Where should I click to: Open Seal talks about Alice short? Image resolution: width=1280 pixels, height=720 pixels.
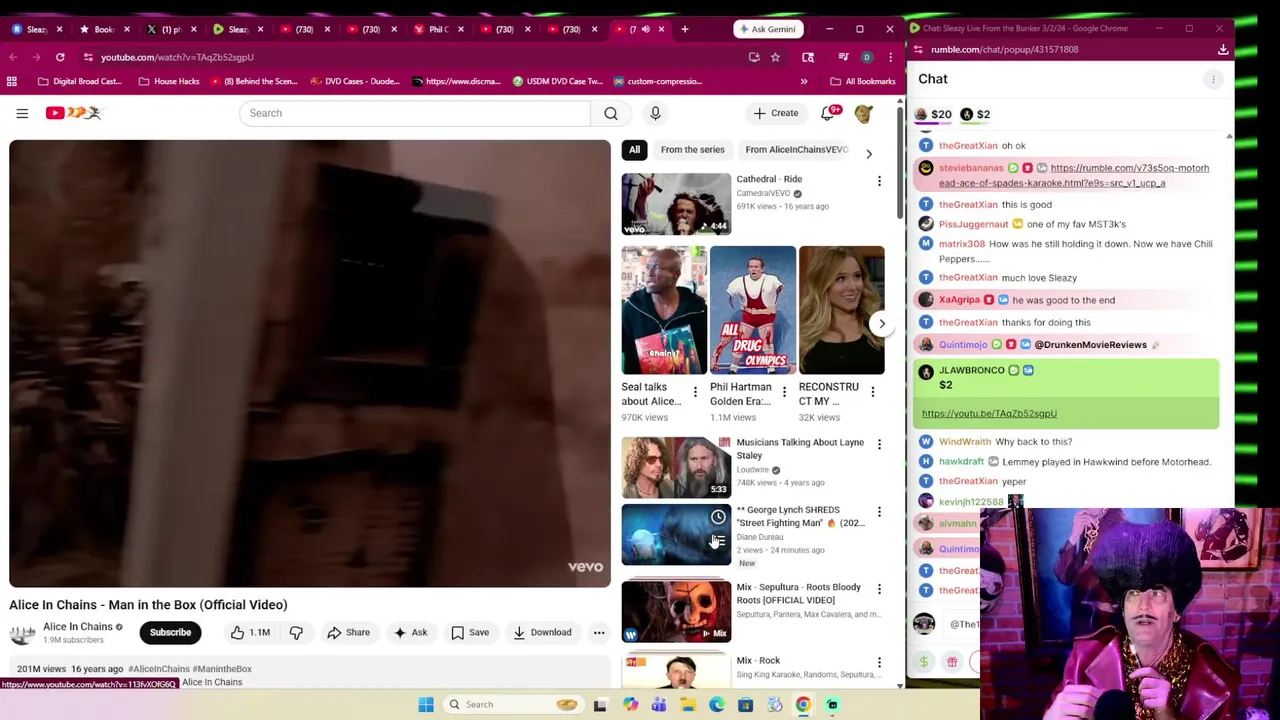point(664,310)
